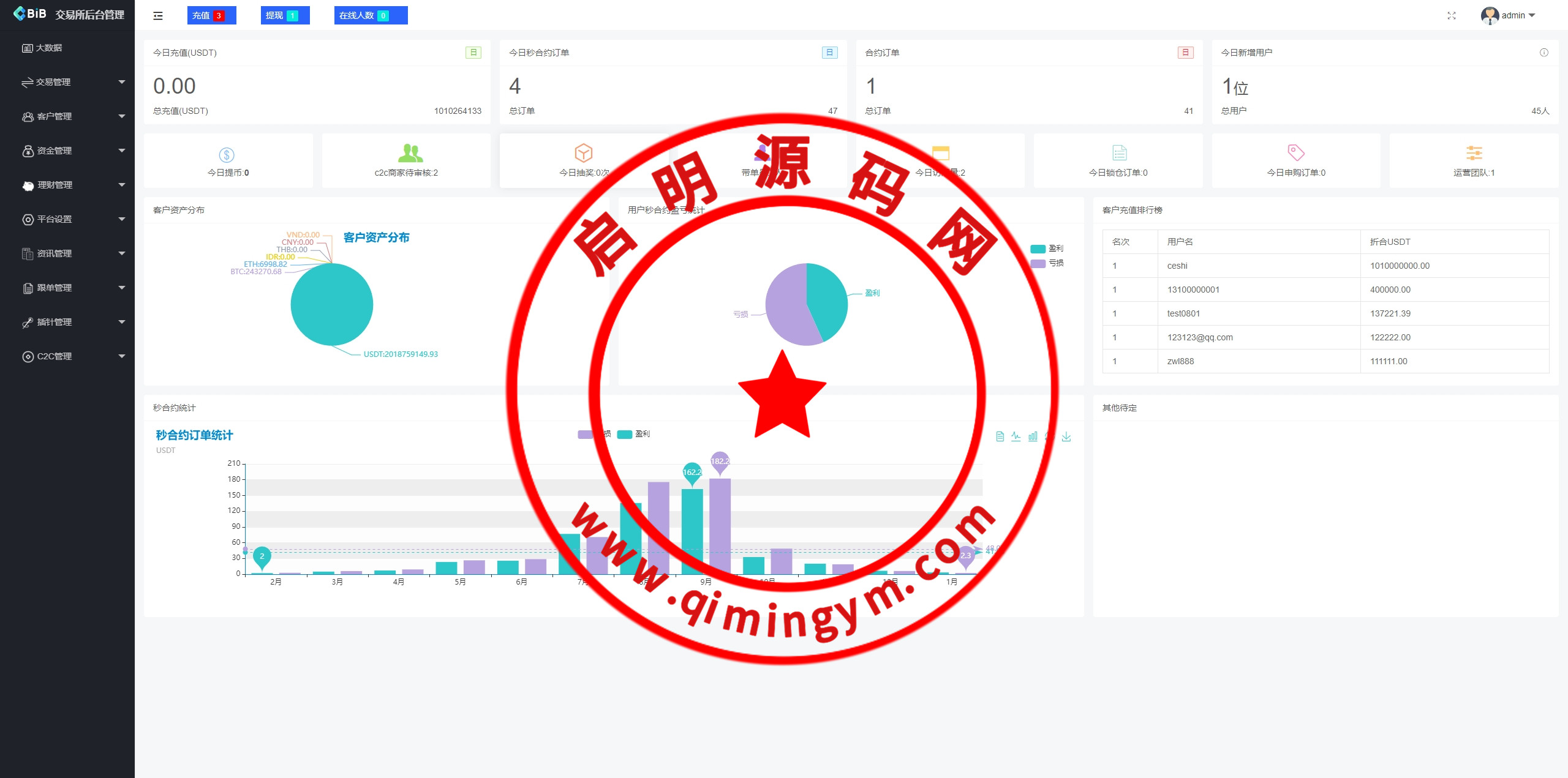Save chart as image download icon
The height and width of the screenshot is (778, 1568).
point(1066,436)
